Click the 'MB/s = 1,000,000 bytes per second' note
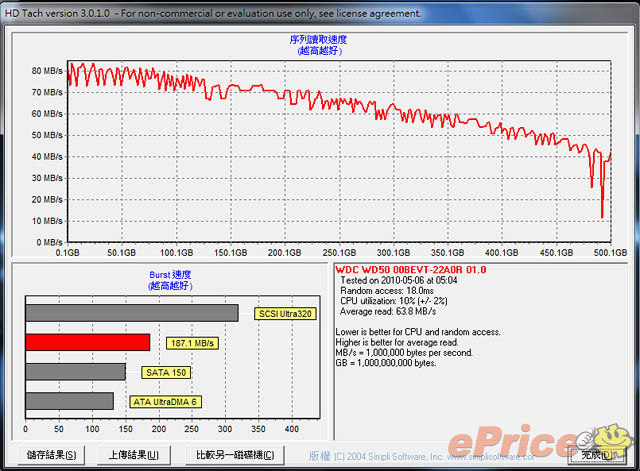This screenshot has width=640, height=471. click(404, 353)
